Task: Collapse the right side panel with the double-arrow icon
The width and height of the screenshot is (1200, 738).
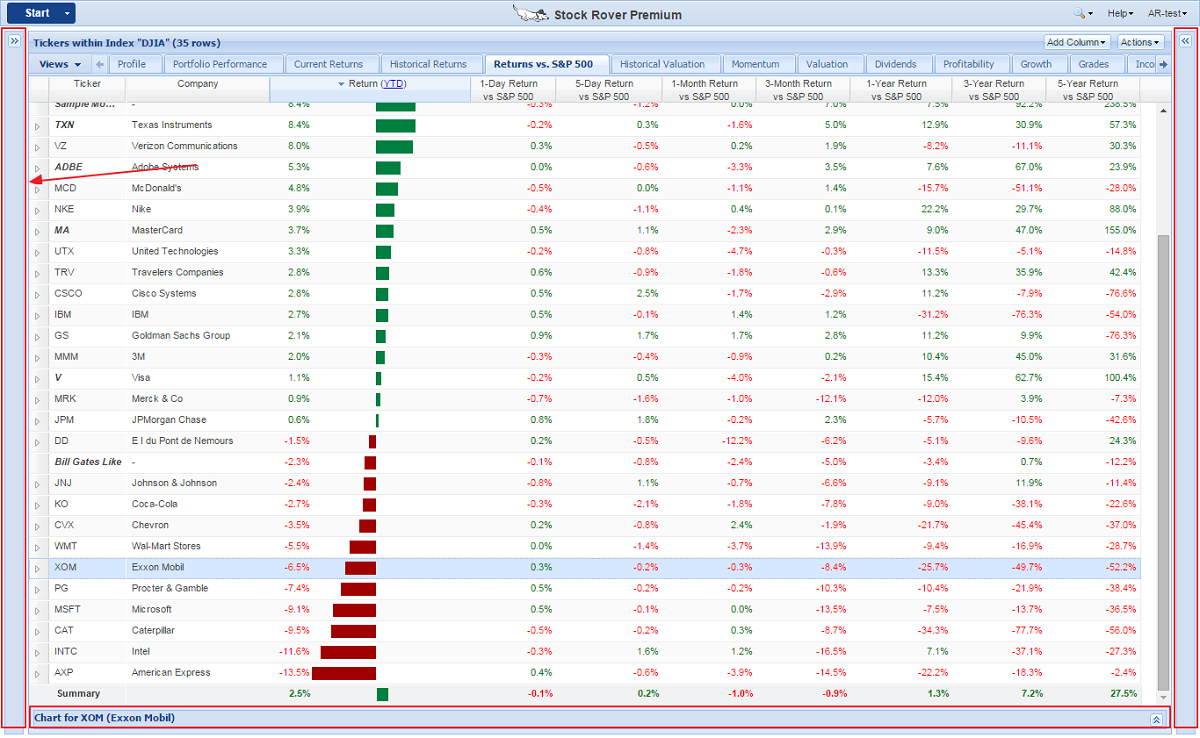Action: (1185, 41)
